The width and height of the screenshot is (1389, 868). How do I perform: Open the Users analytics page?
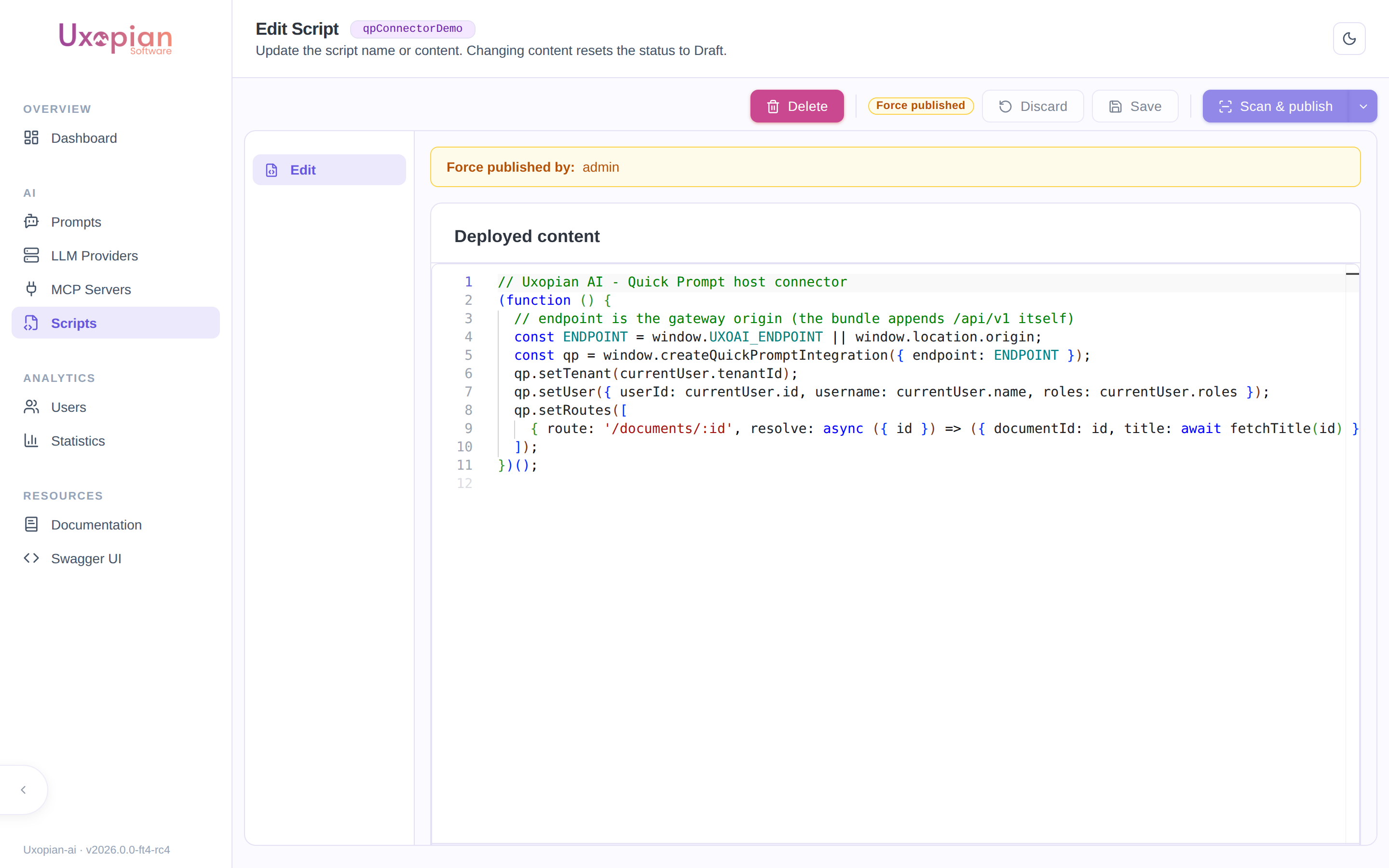tap(115, 407)
